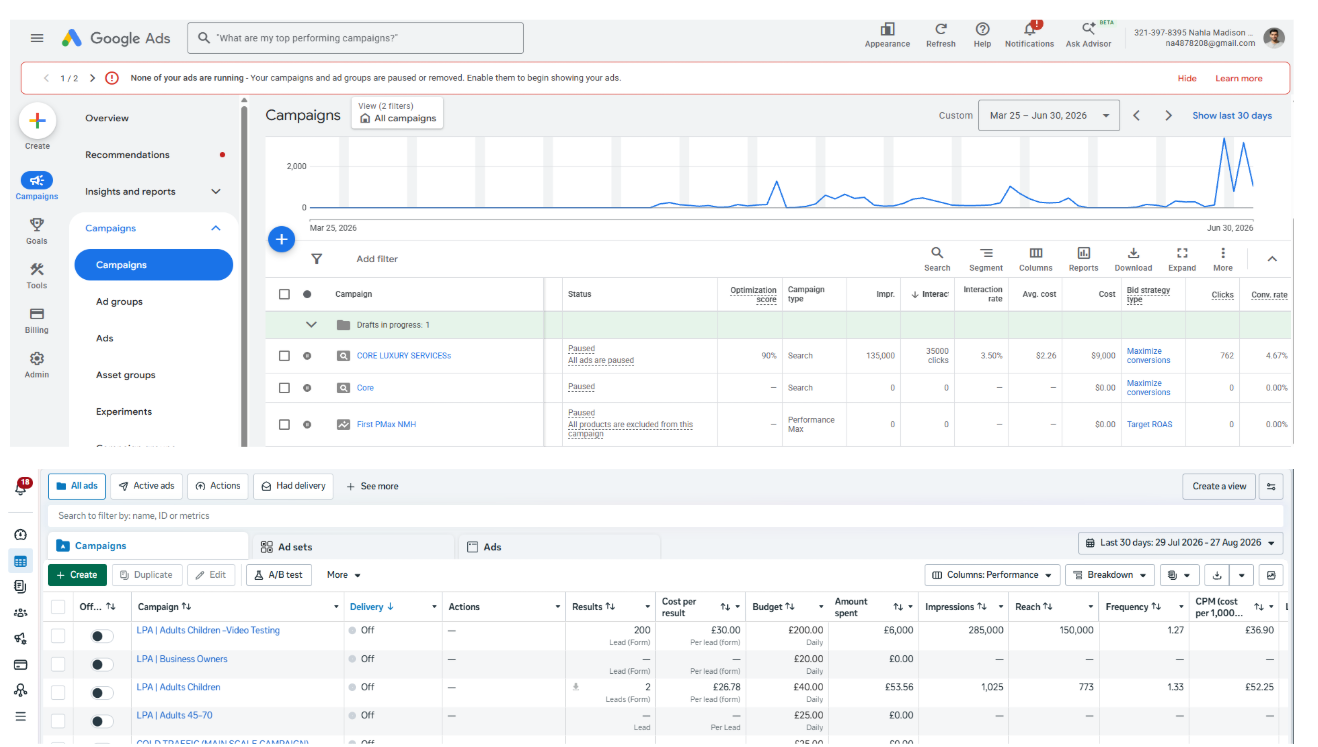Image resolution: width=1318 pixels, height=747 pixels.
Task: Collapse the Google Ads table toolbar chevron
Action: [1272, 259]
